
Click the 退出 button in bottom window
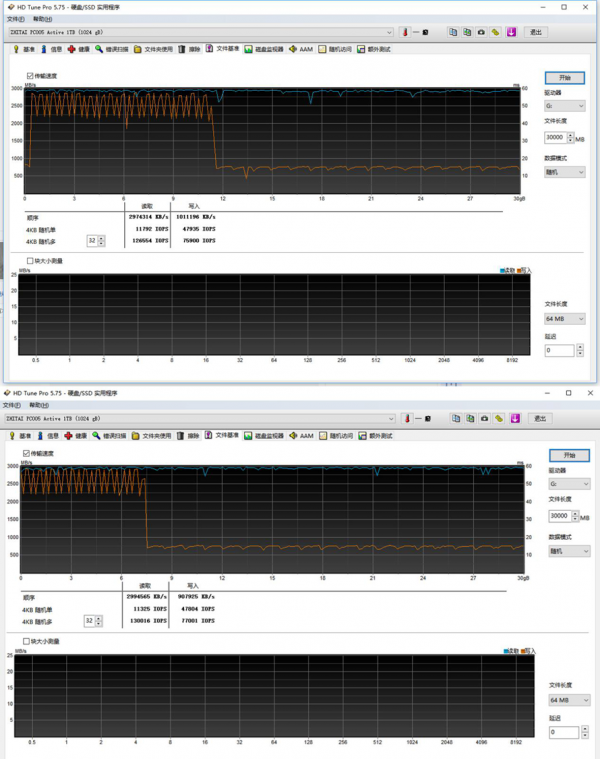point(540,419)
